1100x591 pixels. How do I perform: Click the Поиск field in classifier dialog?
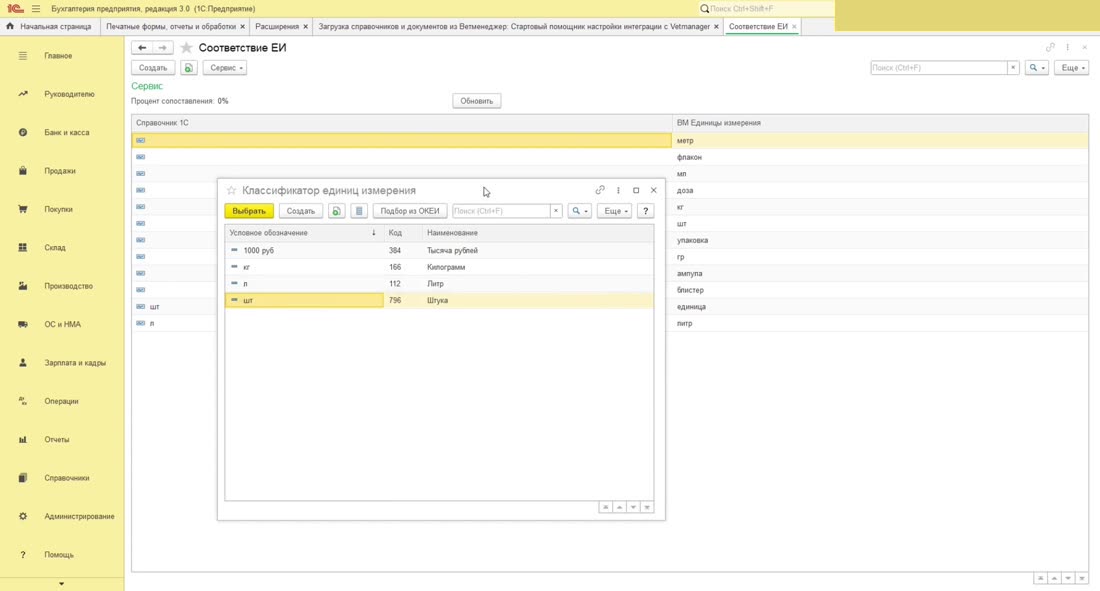click(x=502, y=211)
